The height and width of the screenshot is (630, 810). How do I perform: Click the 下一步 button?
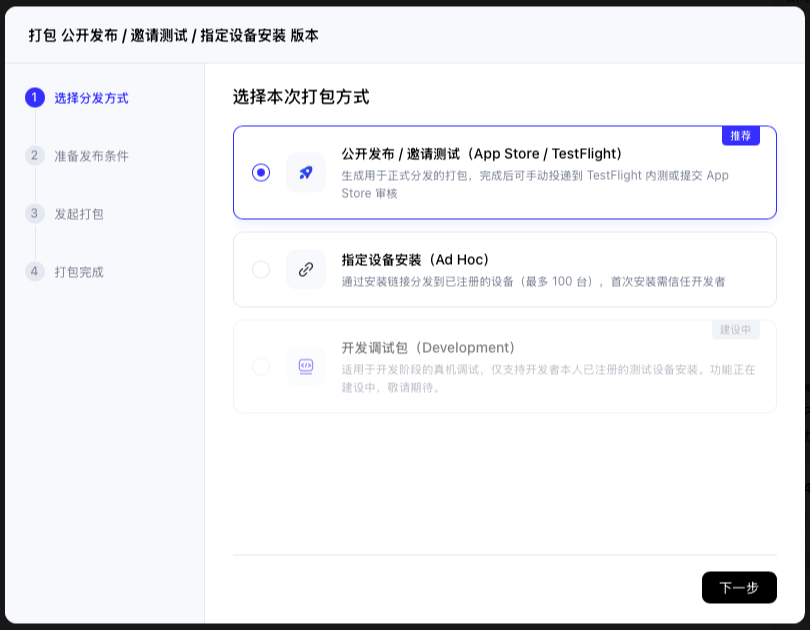pos(739,587)
